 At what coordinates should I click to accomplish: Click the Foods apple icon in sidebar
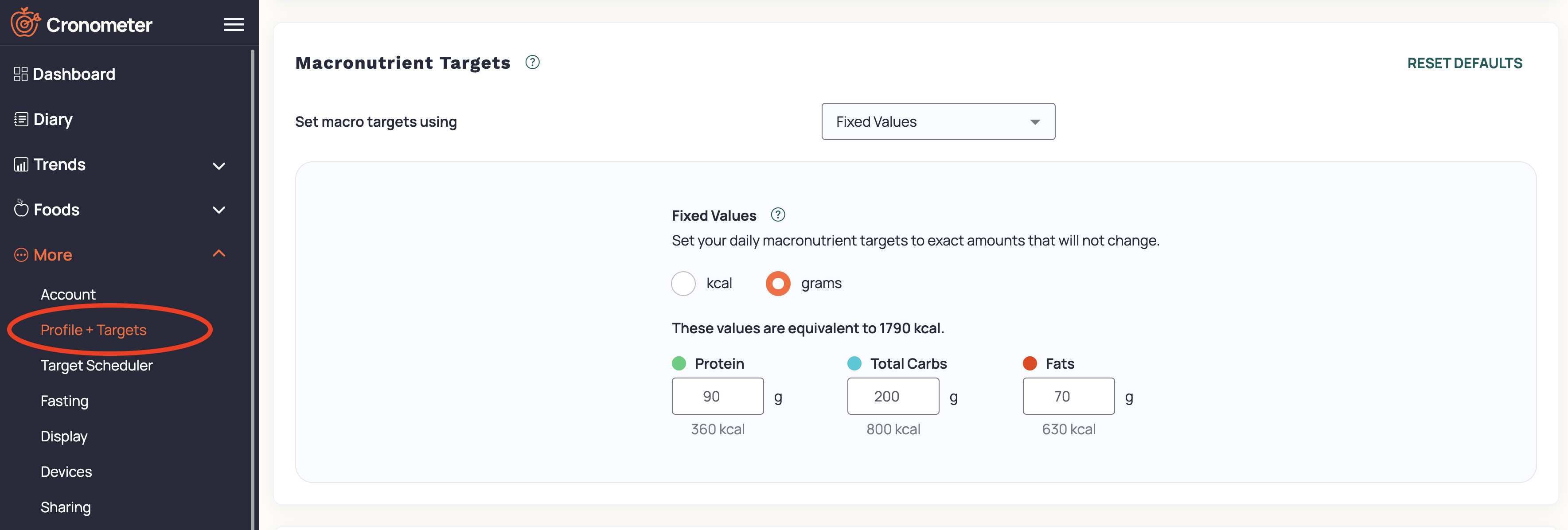pos(21,209)
